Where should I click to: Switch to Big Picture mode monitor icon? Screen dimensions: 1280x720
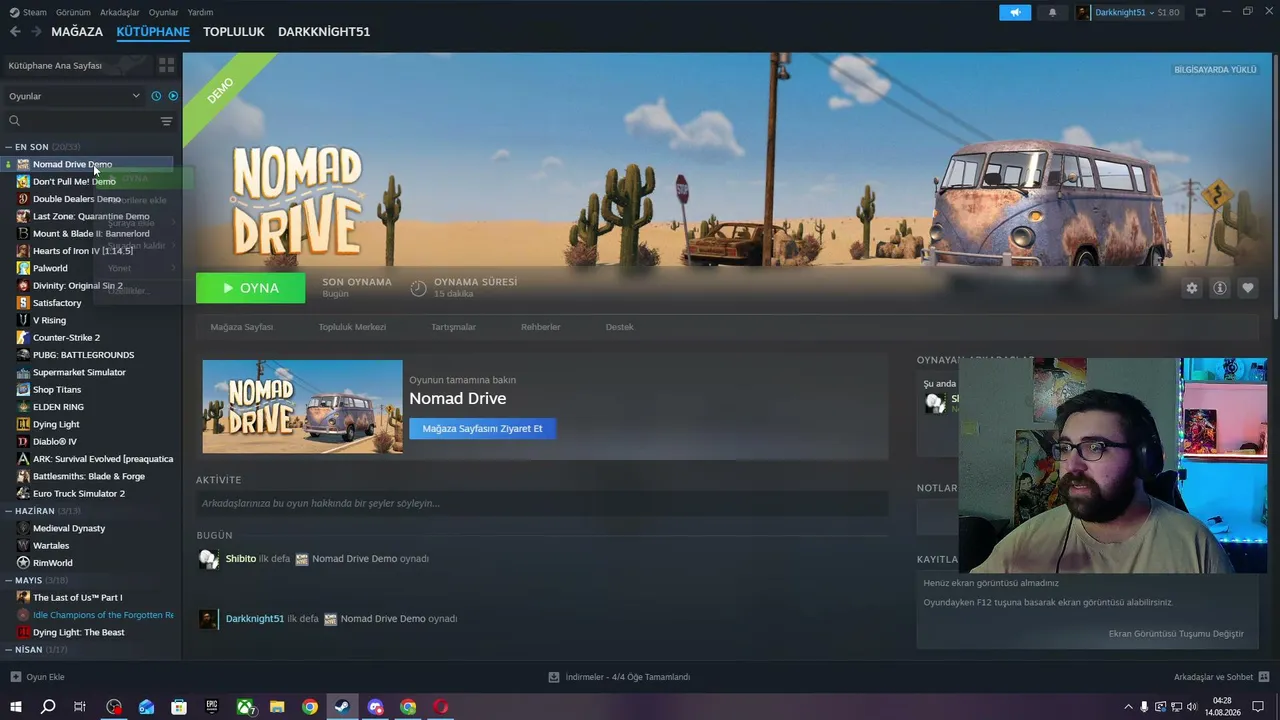coord(1201,12)
